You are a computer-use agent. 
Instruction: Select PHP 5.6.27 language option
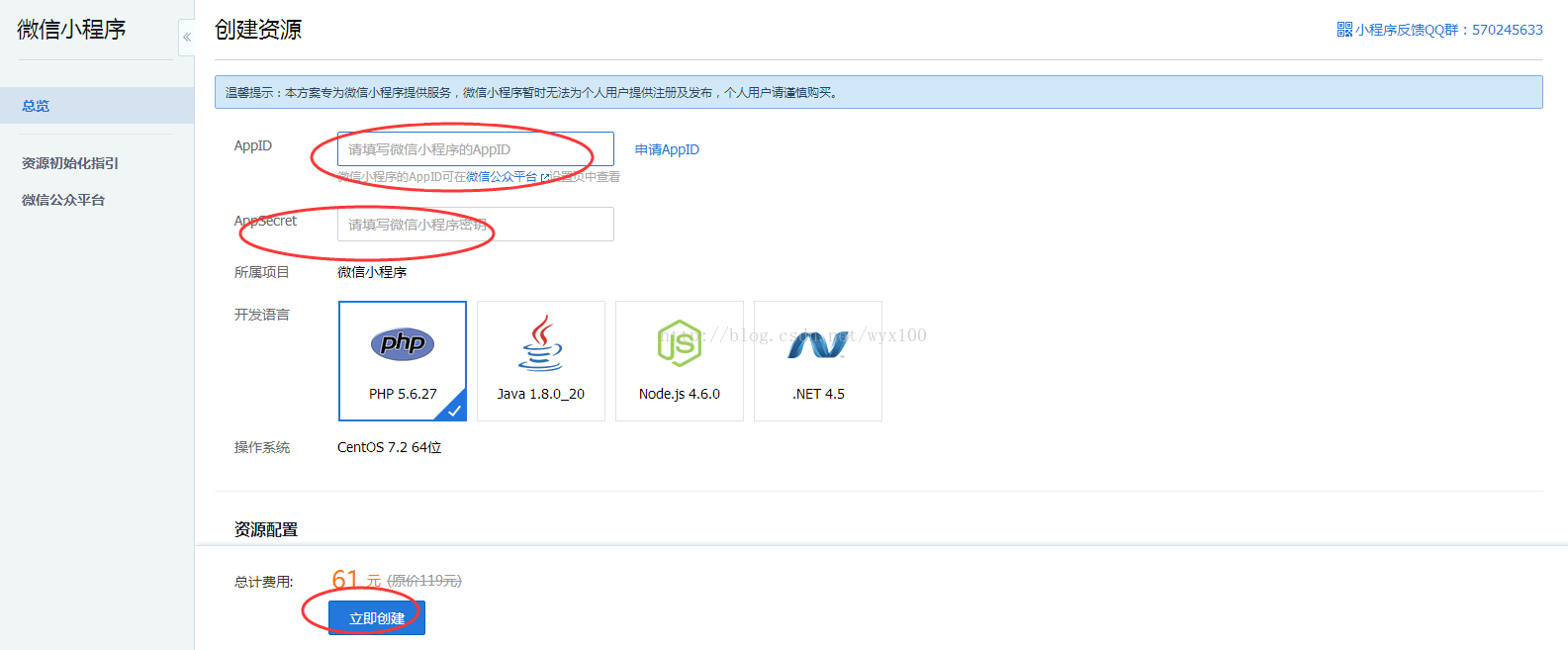pyautogui.click(x=403, y=361)
